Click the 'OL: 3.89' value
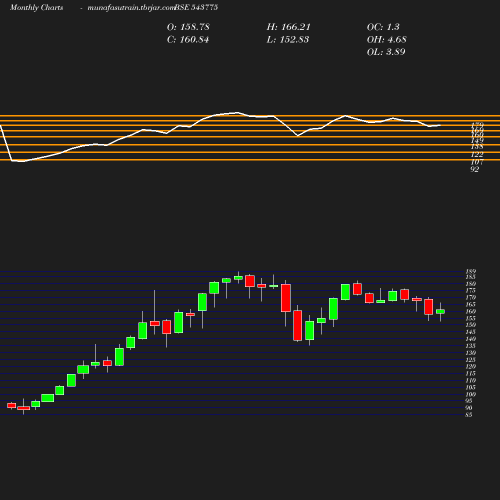Screen dimensions: 500x500 tap(386, 52)
